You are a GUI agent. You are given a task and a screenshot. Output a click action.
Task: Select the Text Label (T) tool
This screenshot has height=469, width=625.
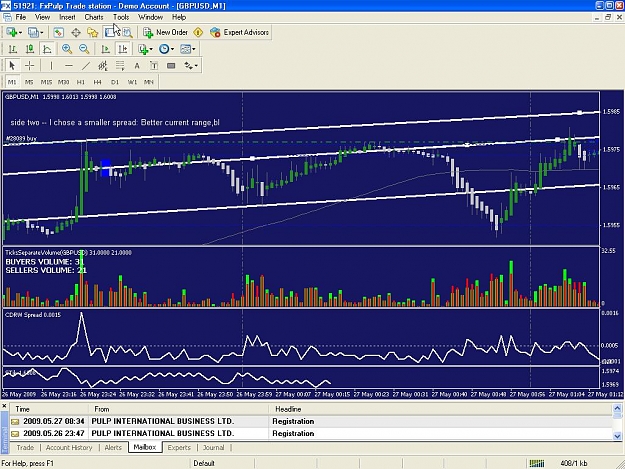tap(154, 66)
